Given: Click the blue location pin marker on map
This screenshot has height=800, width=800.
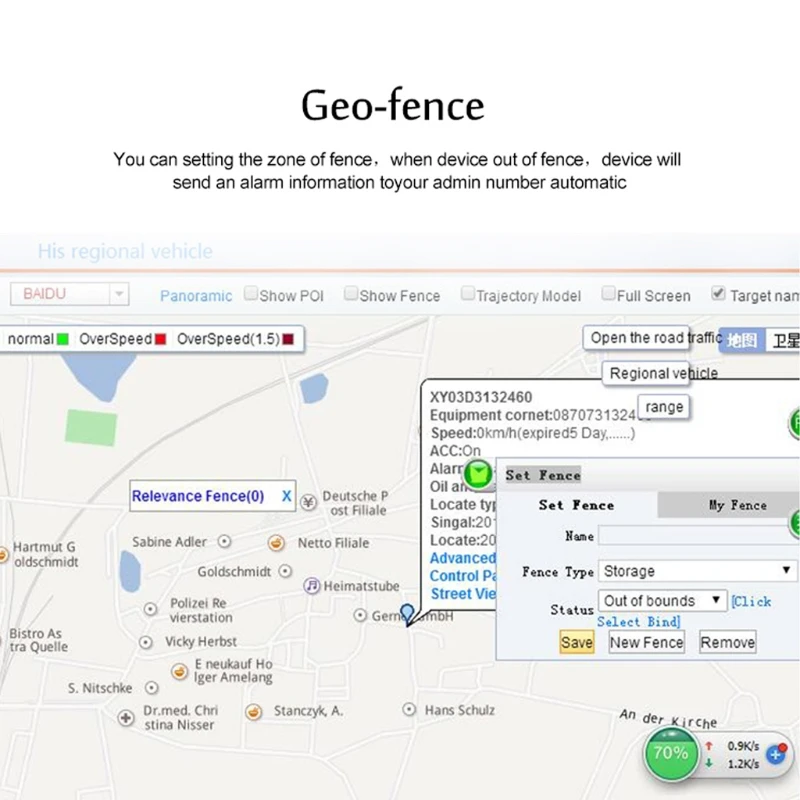Looking at the screenshot, I should point(407,613).
